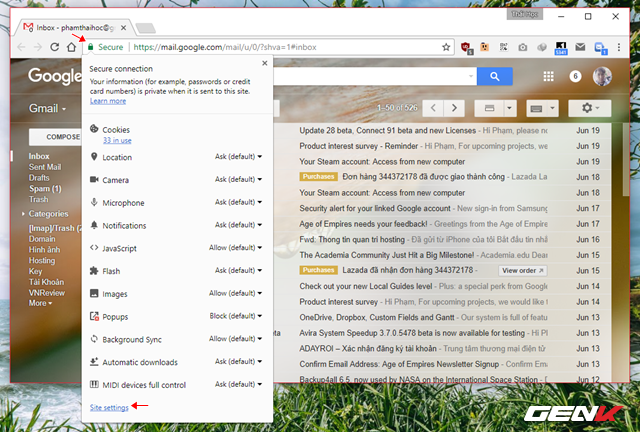Click the browser forward arrow
This screenshot has width=640, height=432.
click(38, 47)
